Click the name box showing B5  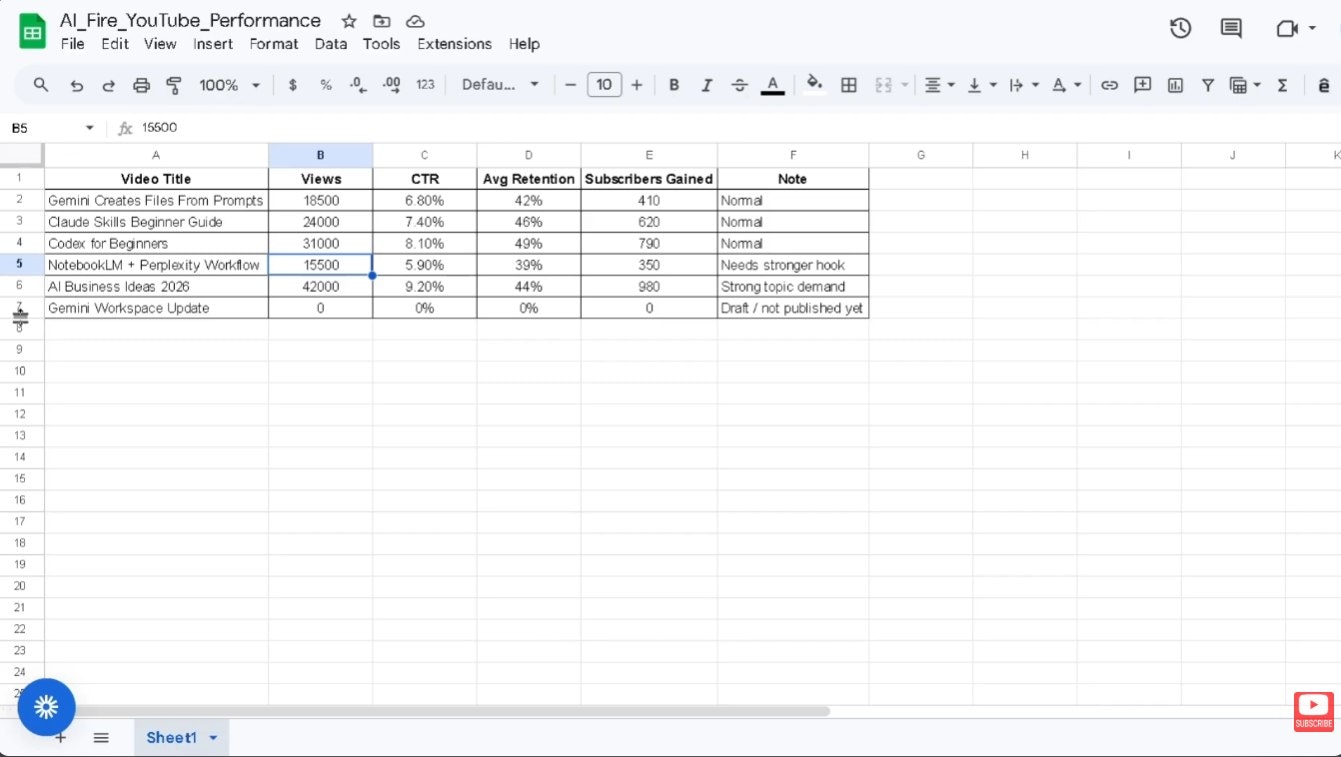coord(53,128)
